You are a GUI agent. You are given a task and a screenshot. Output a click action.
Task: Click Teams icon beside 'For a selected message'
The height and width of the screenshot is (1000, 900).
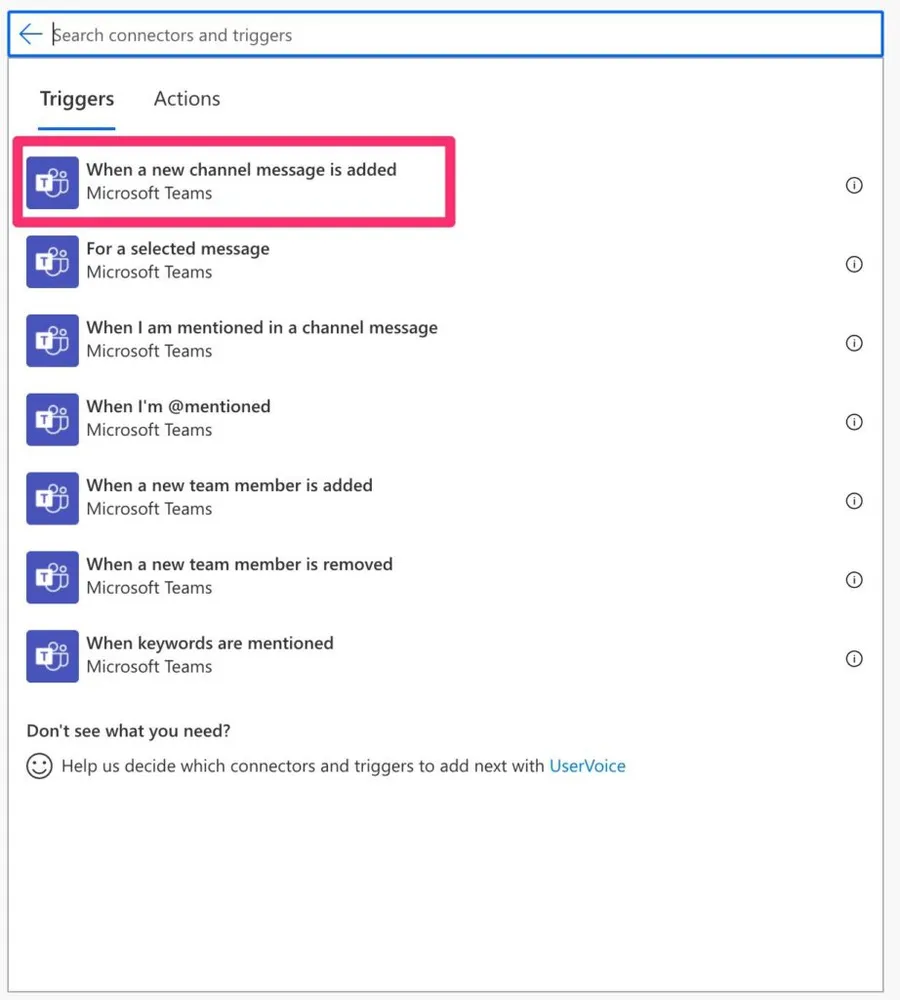[x=52, y=262]
